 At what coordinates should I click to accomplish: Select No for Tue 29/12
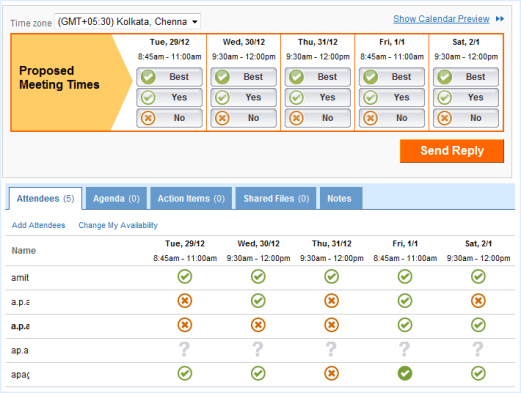[x=169, y=118]
